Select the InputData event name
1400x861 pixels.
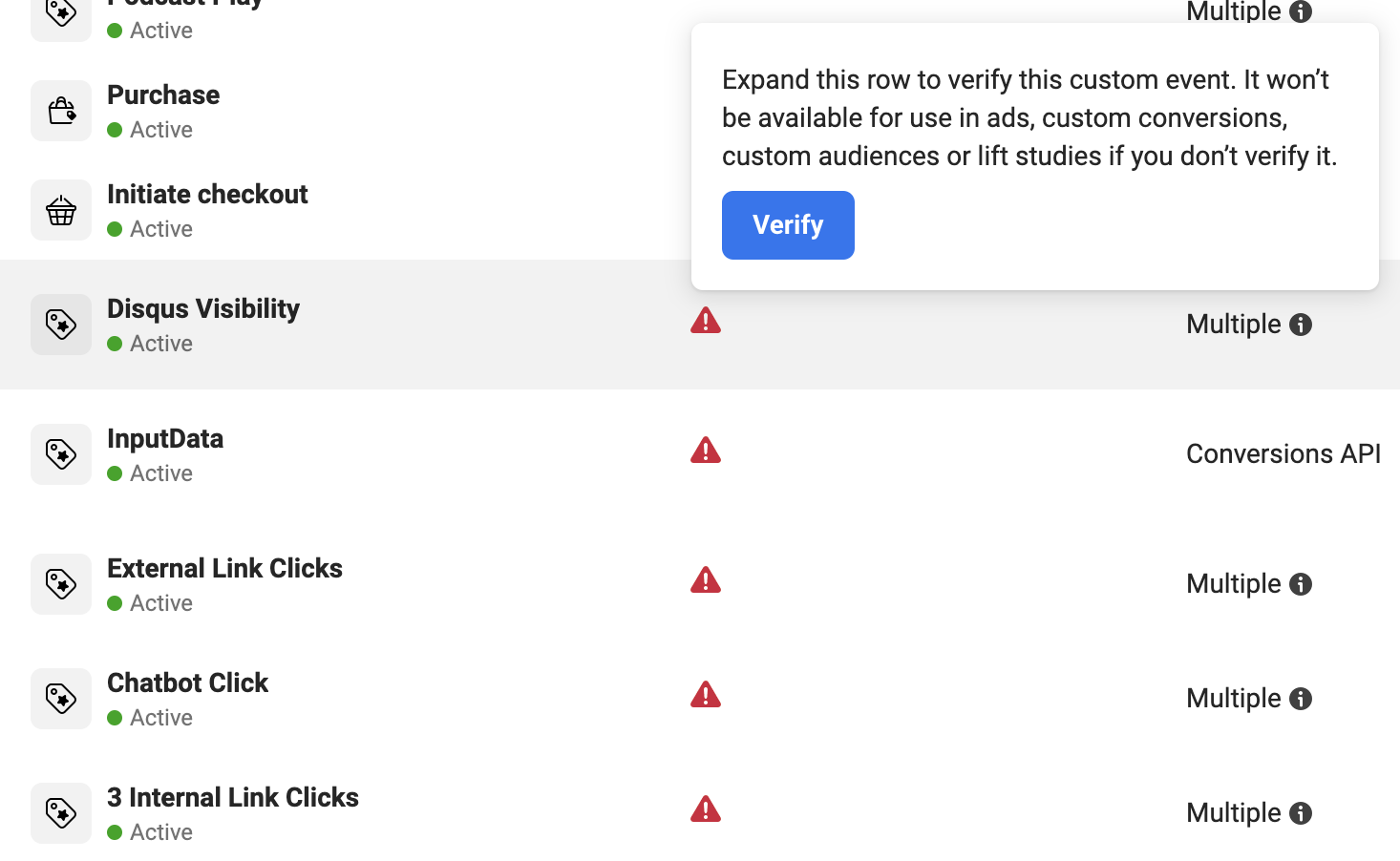coord(165,438)
